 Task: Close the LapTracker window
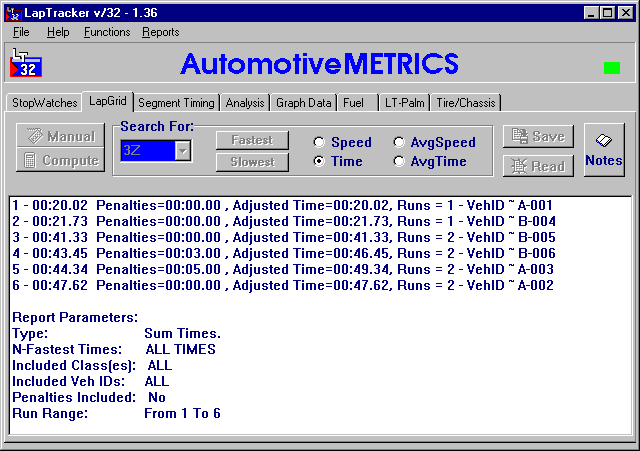tap(625, 13)
